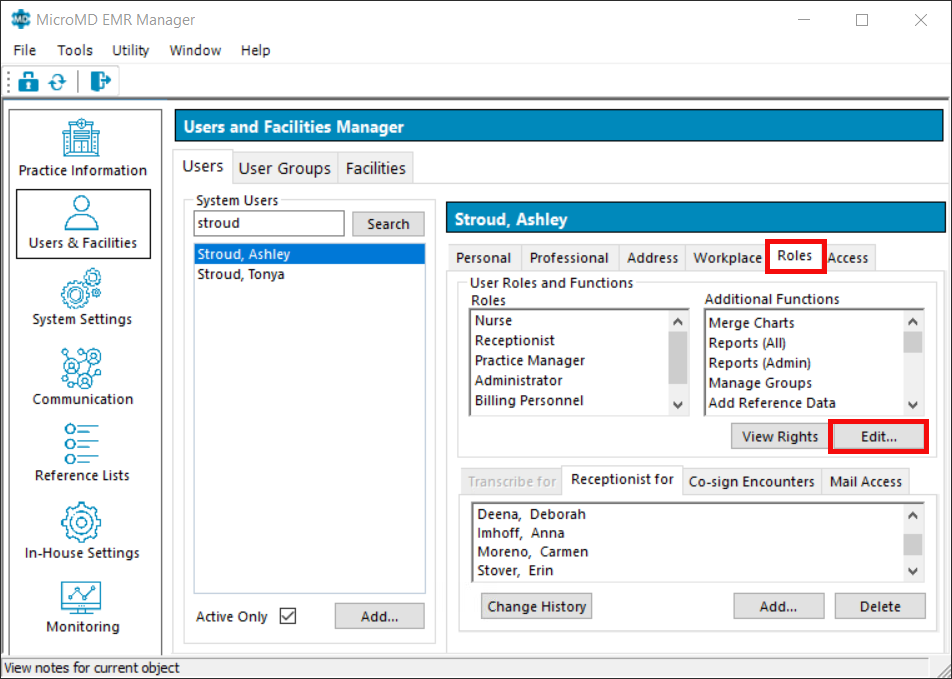This screenshot has width=952, height=679.
Task: Click Add button under System Users list
Action: pyautogui.click(x=379, y=616)
